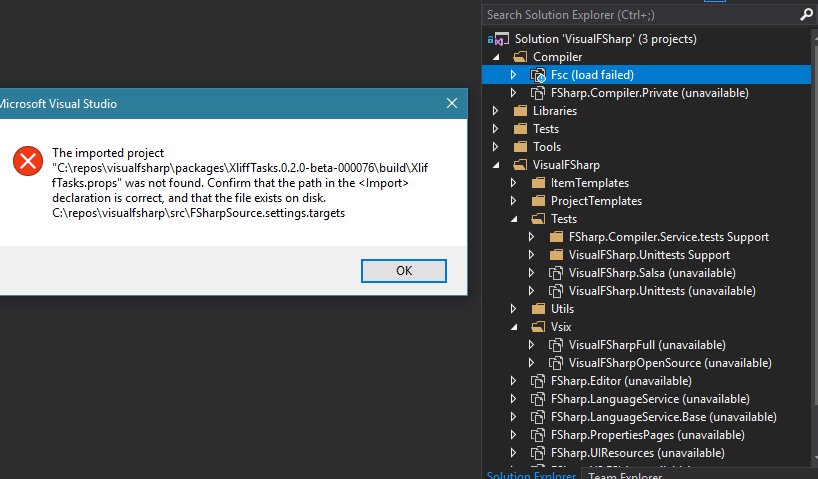Screen dimensions: 818x479
Task: Click VisualFSharp.Unittests (unavailable) project icon
Action: coord(556,291)
